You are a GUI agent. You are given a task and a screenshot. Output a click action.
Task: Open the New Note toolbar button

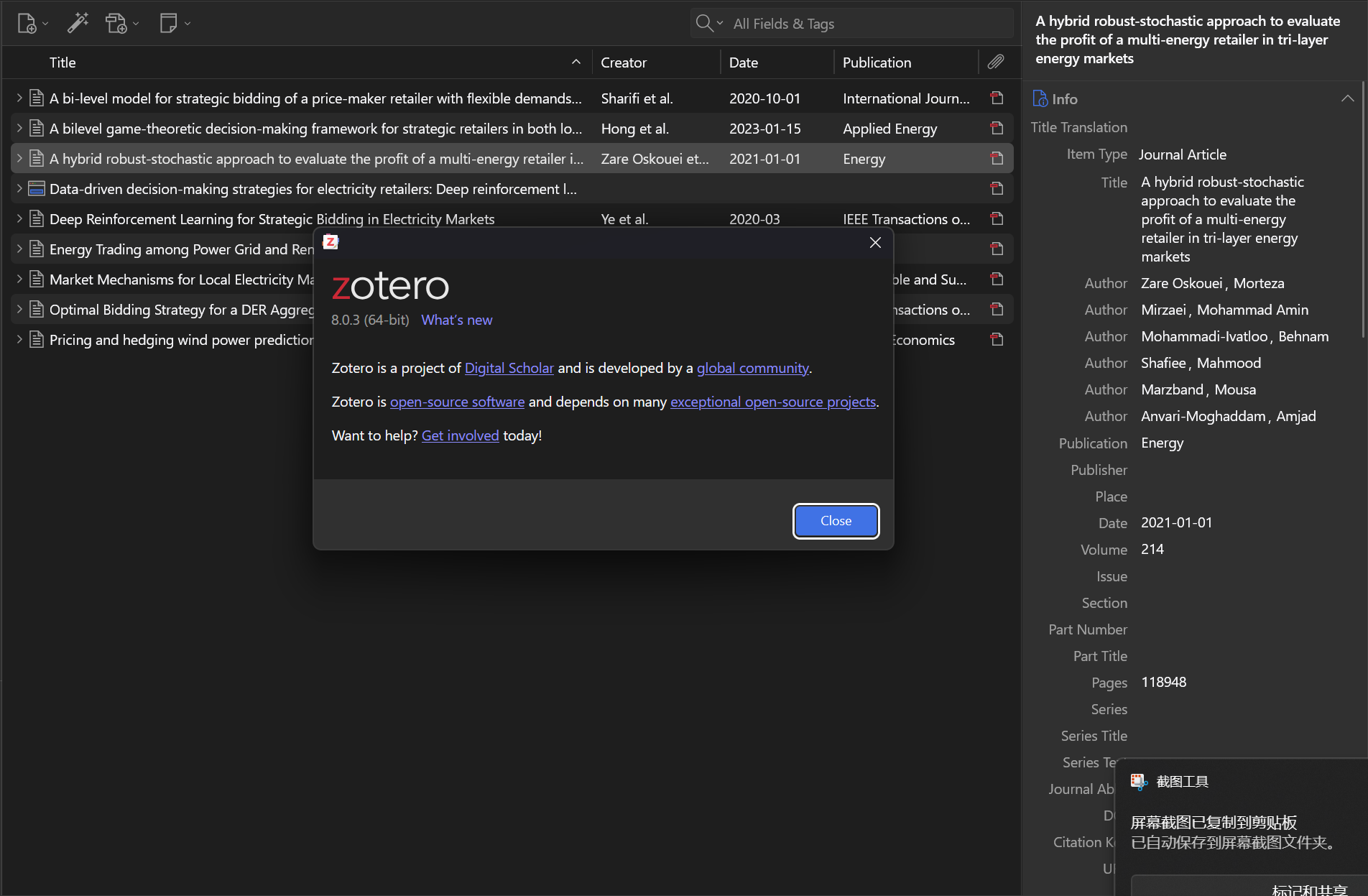[x=175, y=23]
